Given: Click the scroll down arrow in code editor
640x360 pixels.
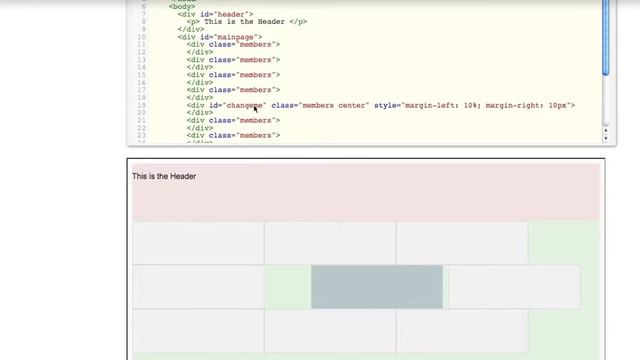Looking at the screenshot, I should (x=606, y=138).
